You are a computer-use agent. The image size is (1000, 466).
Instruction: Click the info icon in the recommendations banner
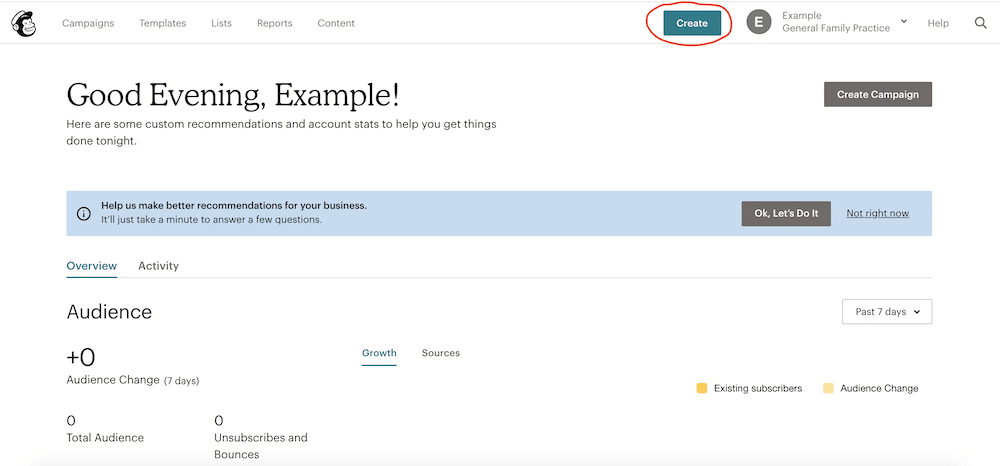[x=84, y=214]
